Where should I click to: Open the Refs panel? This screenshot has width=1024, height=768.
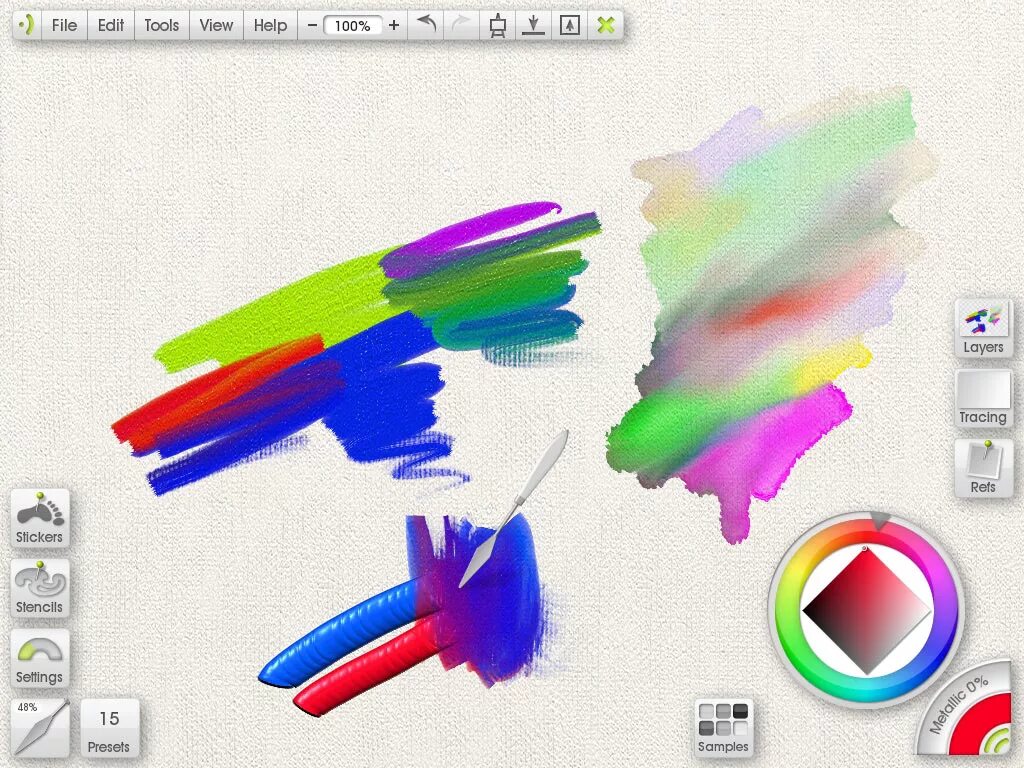pos(984,468)
